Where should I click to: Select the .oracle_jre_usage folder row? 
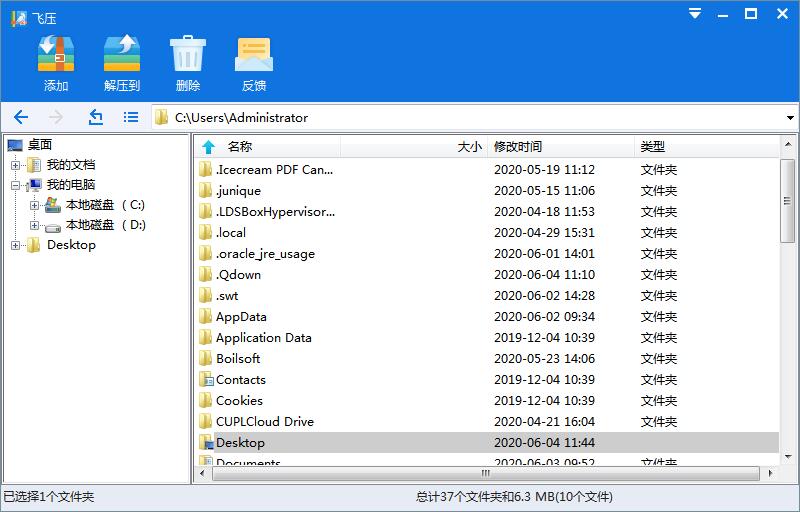265,254
